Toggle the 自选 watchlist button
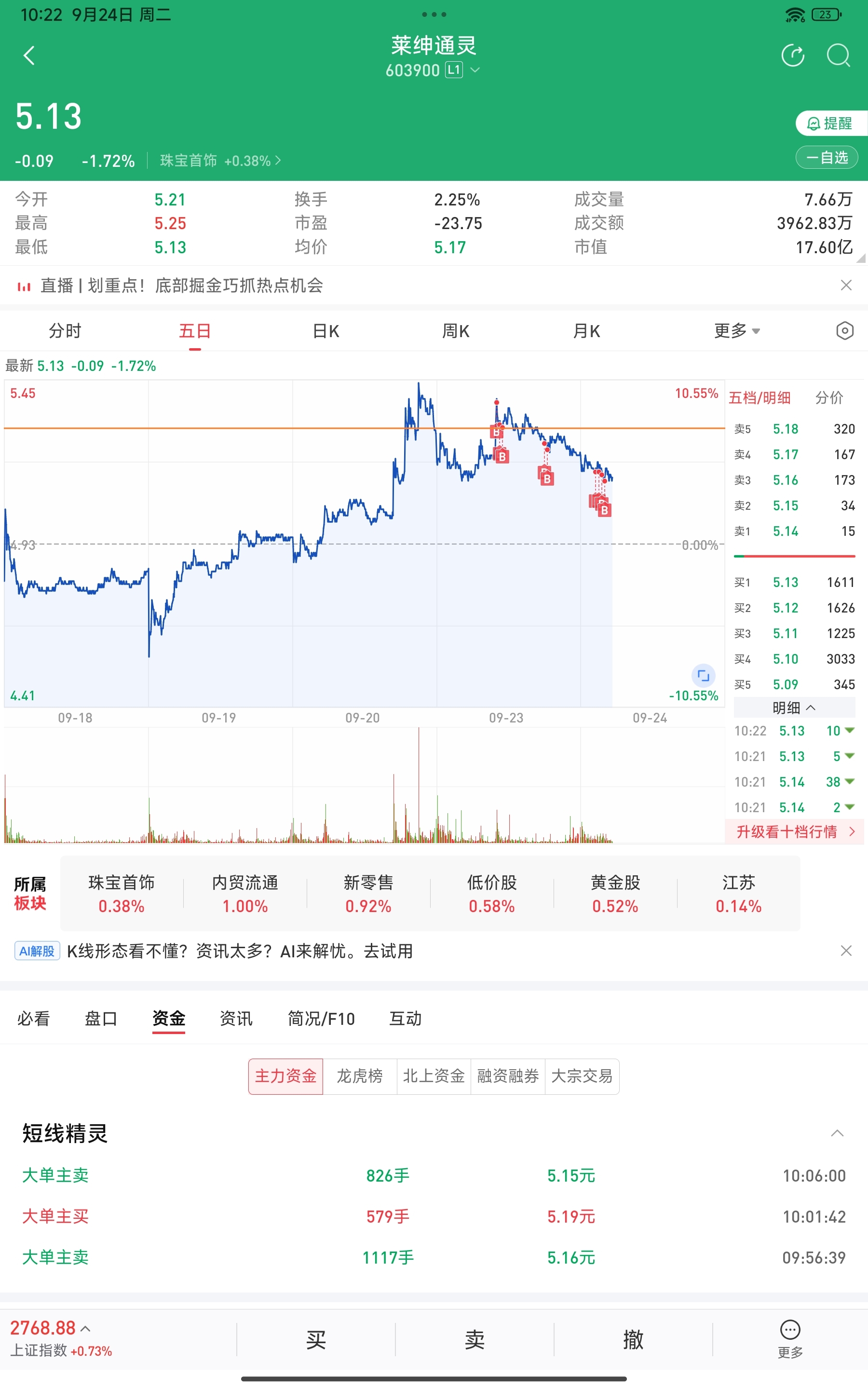The image size is (868, 1389). [x=827, y=157]
